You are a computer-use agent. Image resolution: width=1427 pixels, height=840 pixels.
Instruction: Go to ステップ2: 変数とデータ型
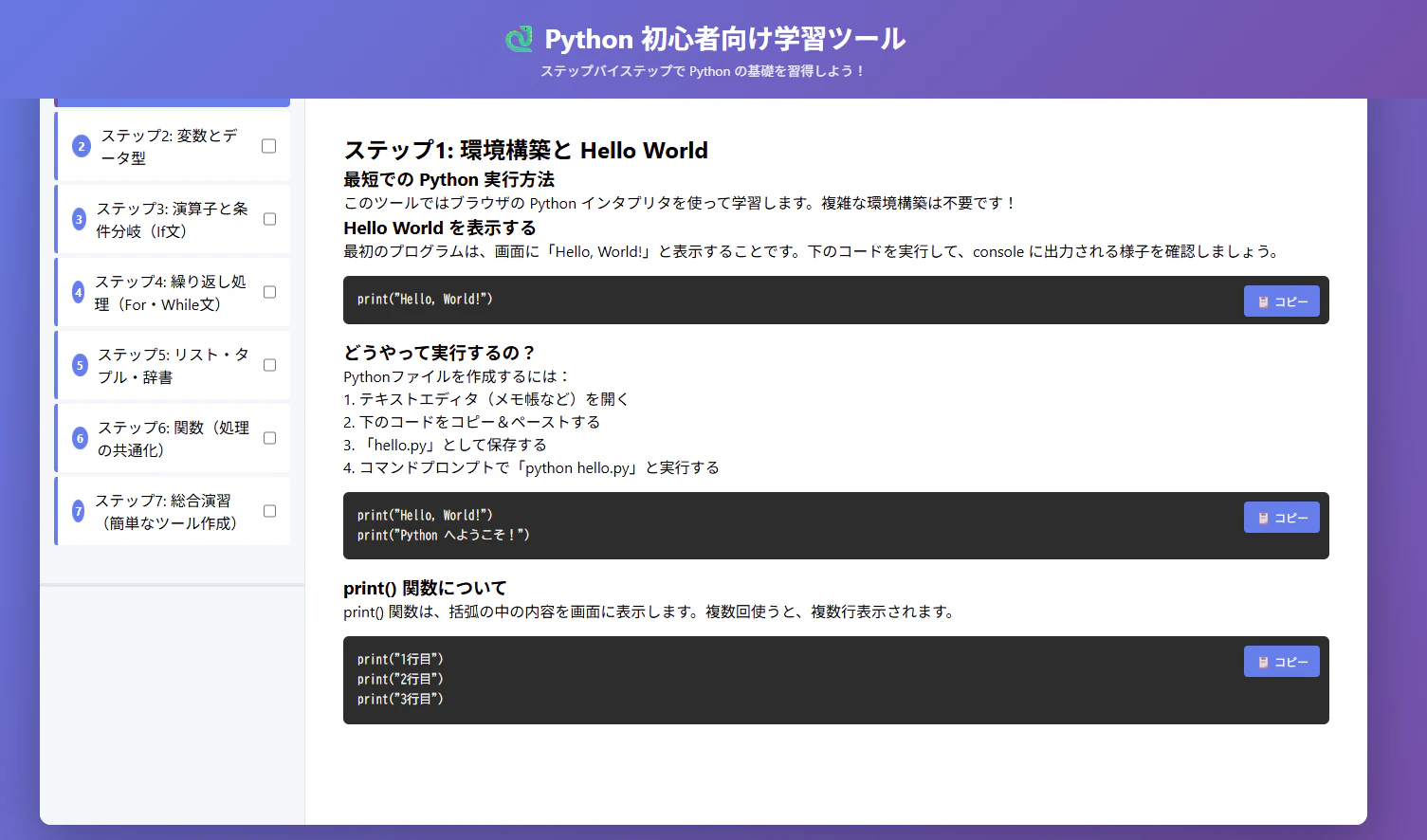[x=173, y=146]
